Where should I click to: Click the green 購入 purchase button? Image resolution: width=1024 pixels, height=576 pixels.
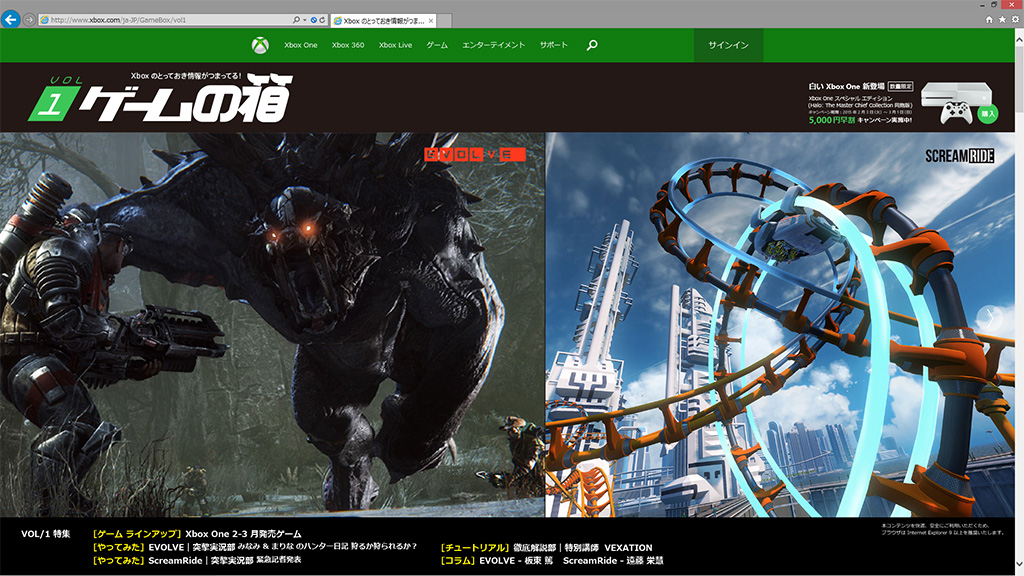988,114
